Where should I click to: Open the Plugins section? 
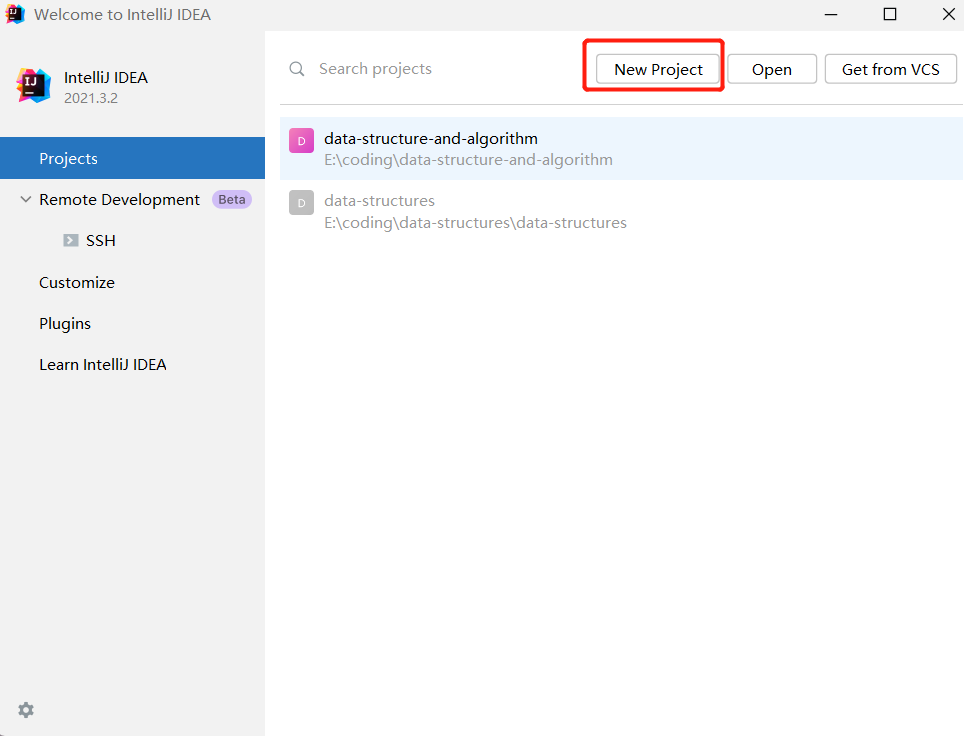[x=65, y=323]
